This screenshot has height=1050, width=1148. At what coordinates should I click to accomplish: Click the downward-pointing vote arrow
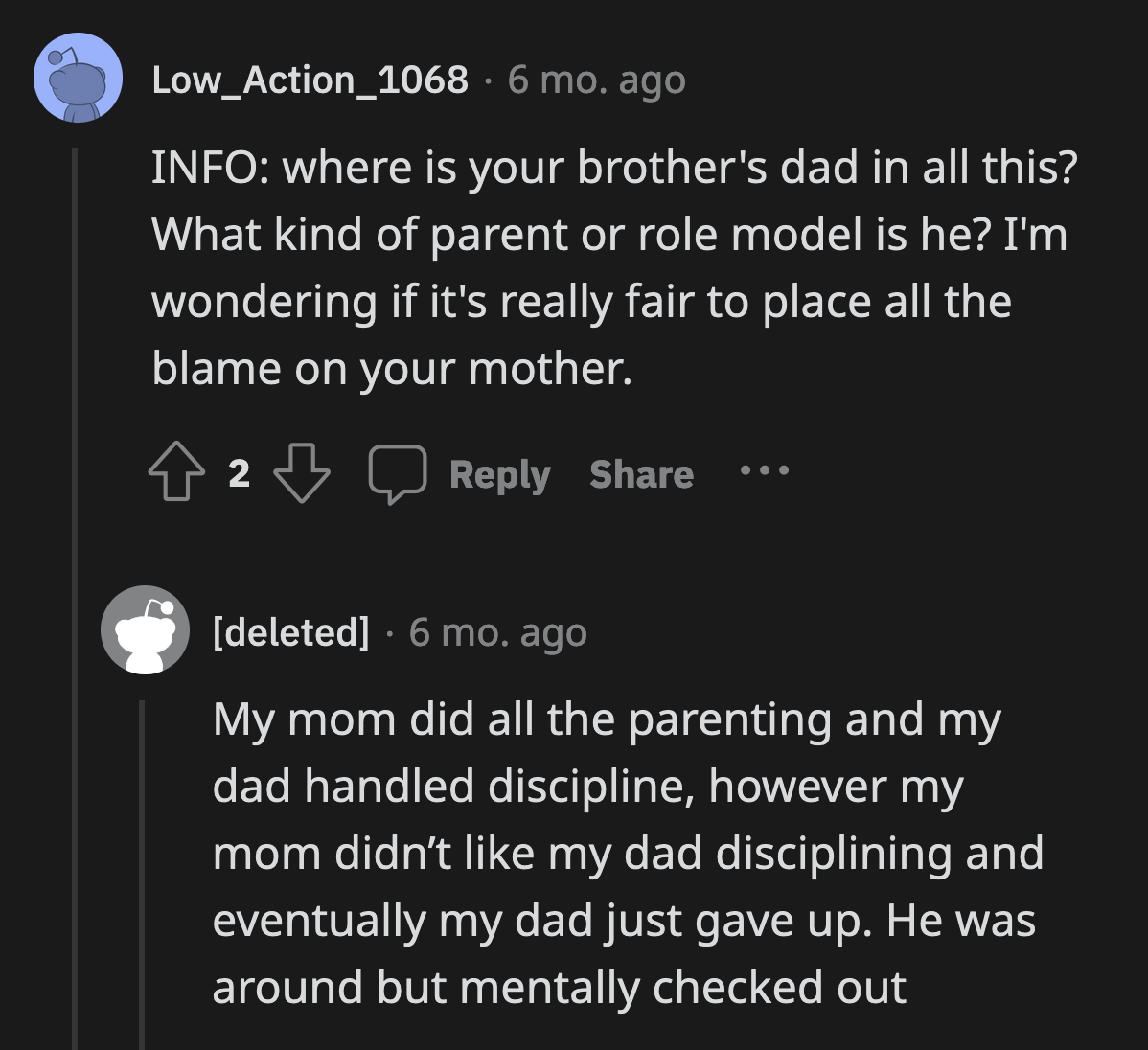coord(305,475)
